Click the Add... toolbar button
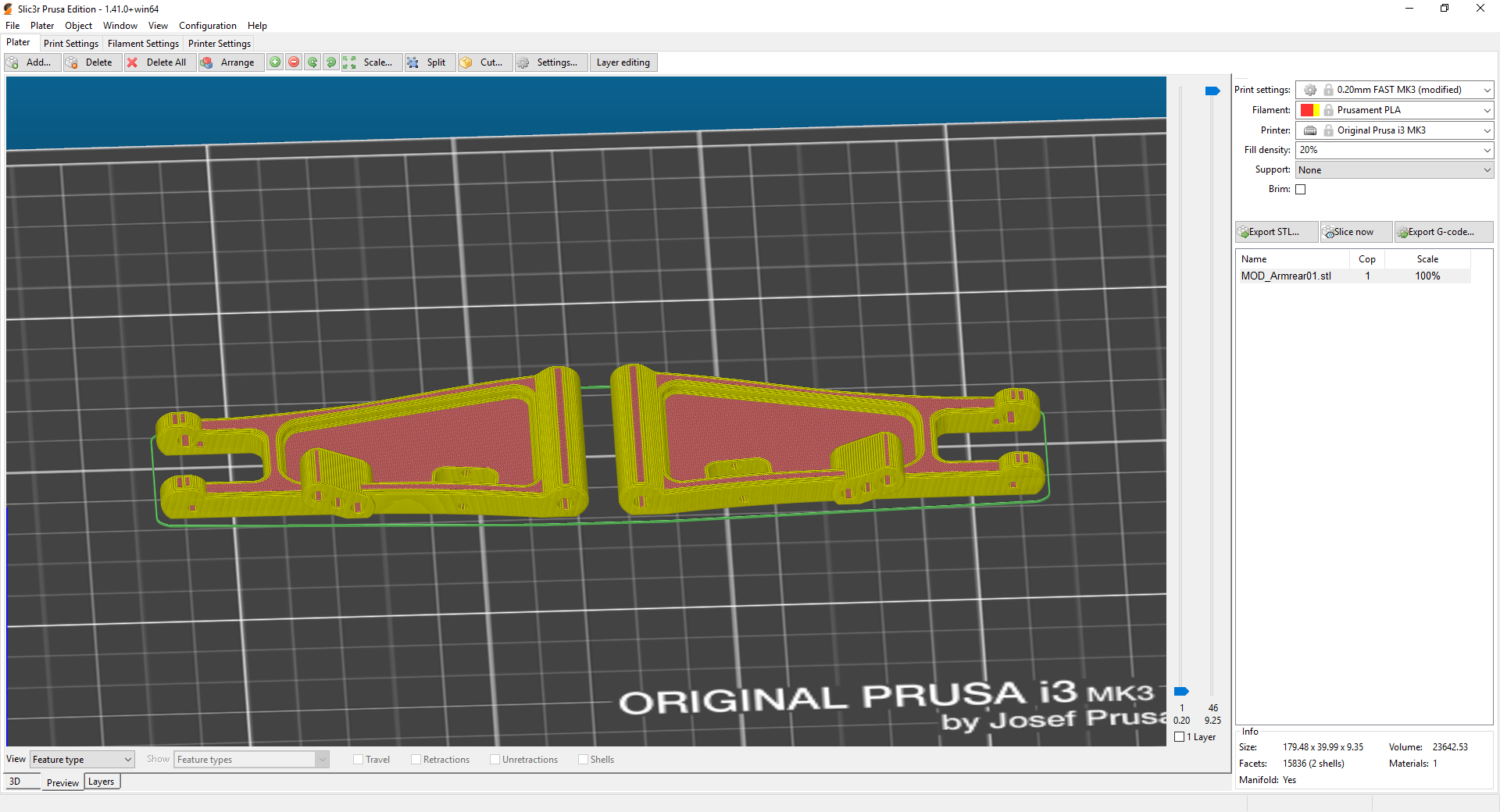1500x812 pixels. click(x=32, y=62)
